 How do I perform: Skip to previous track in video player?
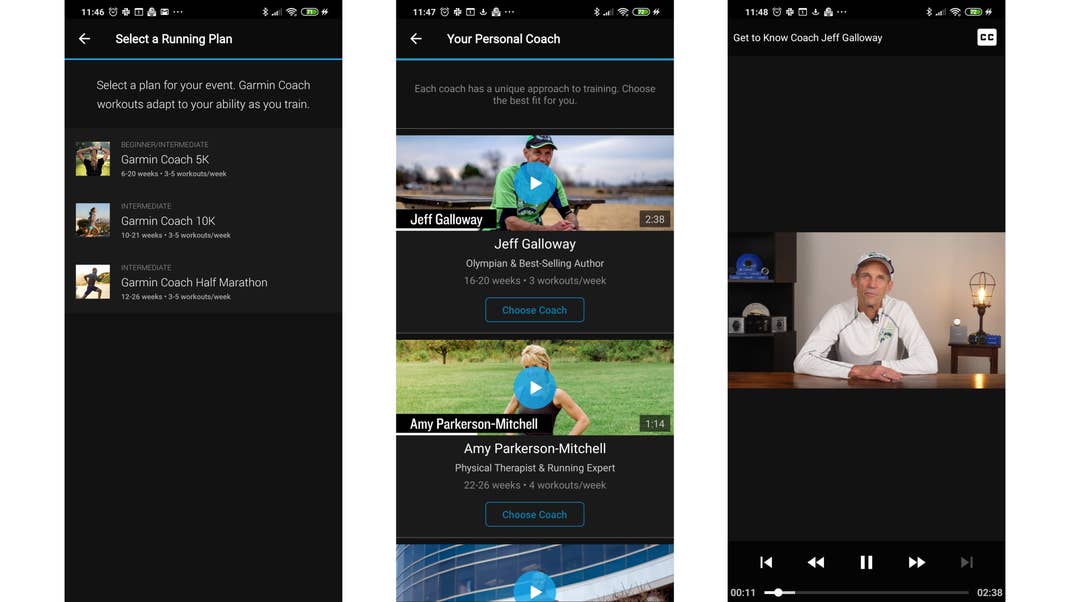pos(766,562)
